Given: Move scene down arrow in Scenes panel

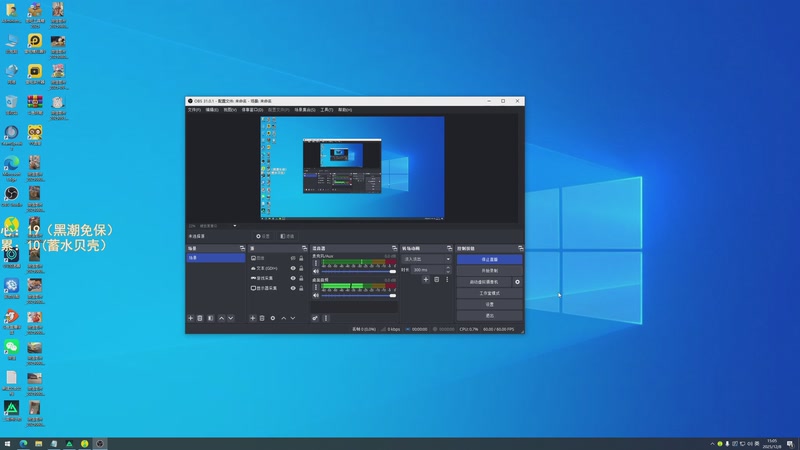Looking at the screenshot, I should pos(231,318).
